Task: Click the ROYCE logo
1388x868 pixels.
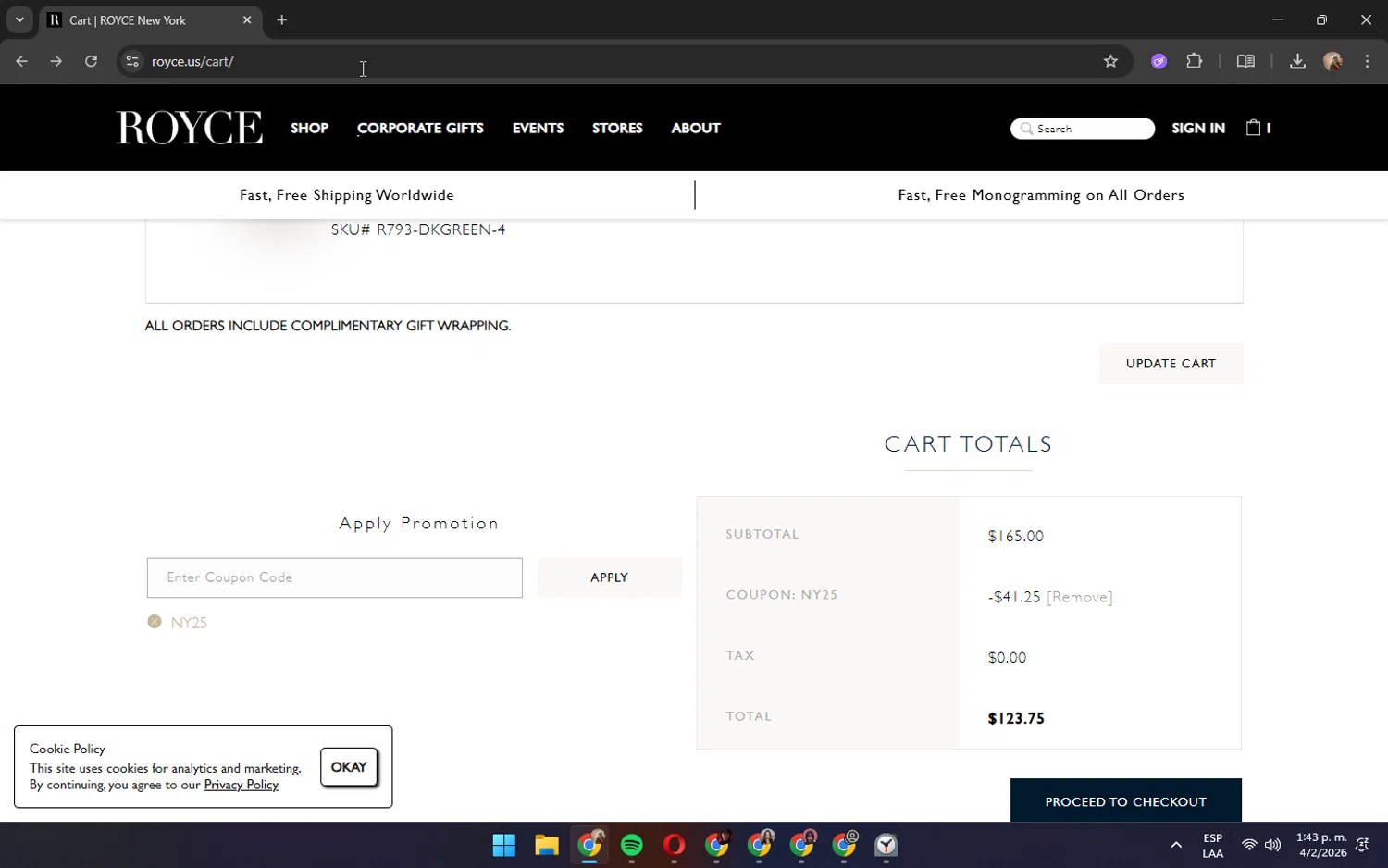Action: (x=189, y=128)
